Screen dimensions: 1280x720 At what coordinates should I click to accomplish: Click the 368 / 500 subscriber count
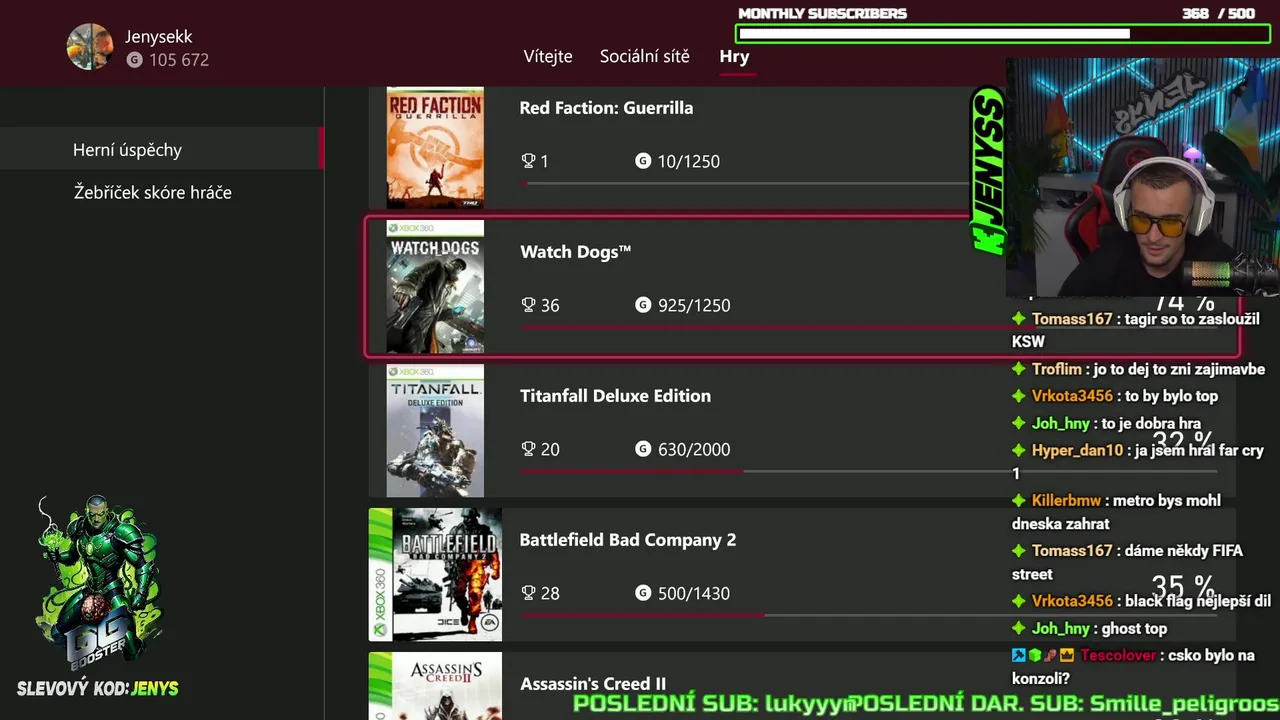coord(1218,13)
